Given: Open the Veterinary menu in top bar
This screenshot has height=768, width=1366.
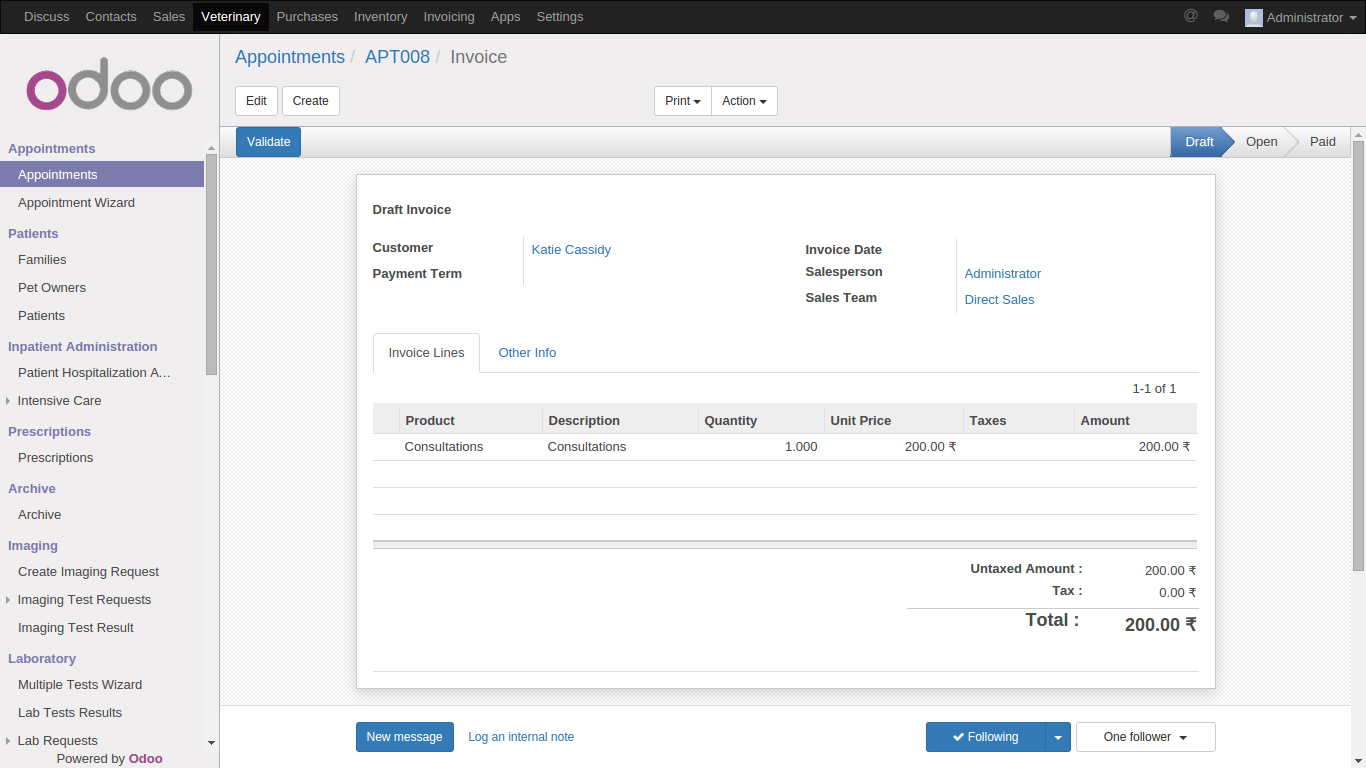Looking at the screenshot, I should [230, 17].
